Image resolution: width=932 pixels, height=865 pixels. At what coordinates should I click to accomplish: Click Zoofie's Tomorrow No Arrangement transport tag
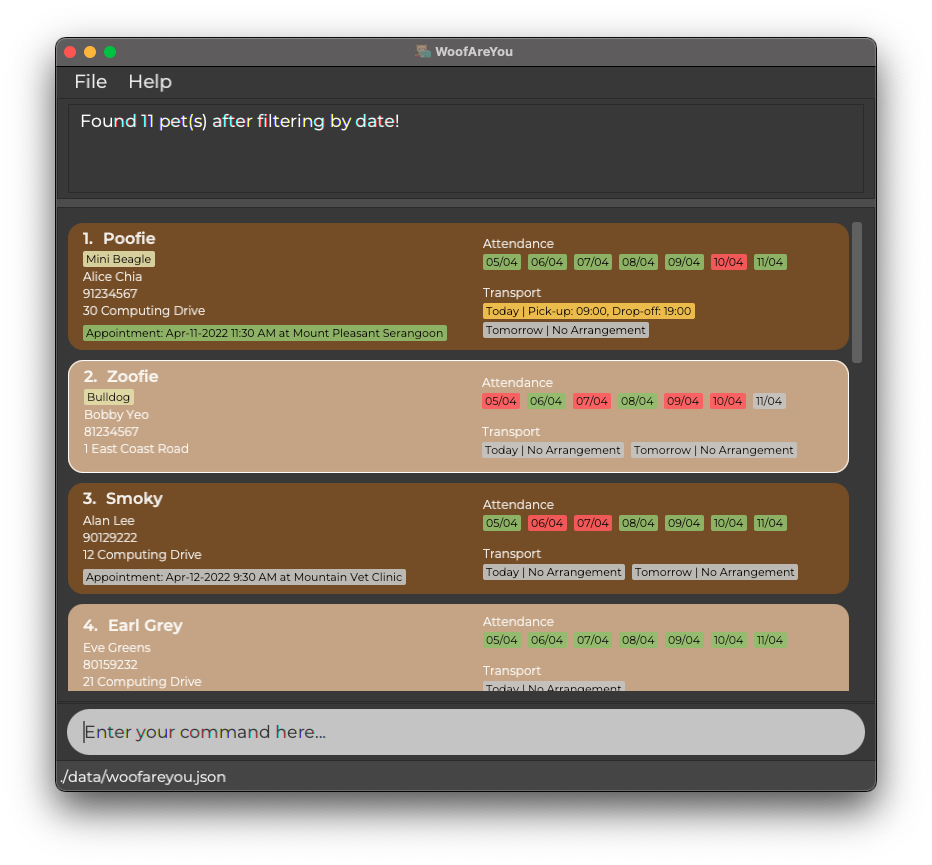point(713,450)
